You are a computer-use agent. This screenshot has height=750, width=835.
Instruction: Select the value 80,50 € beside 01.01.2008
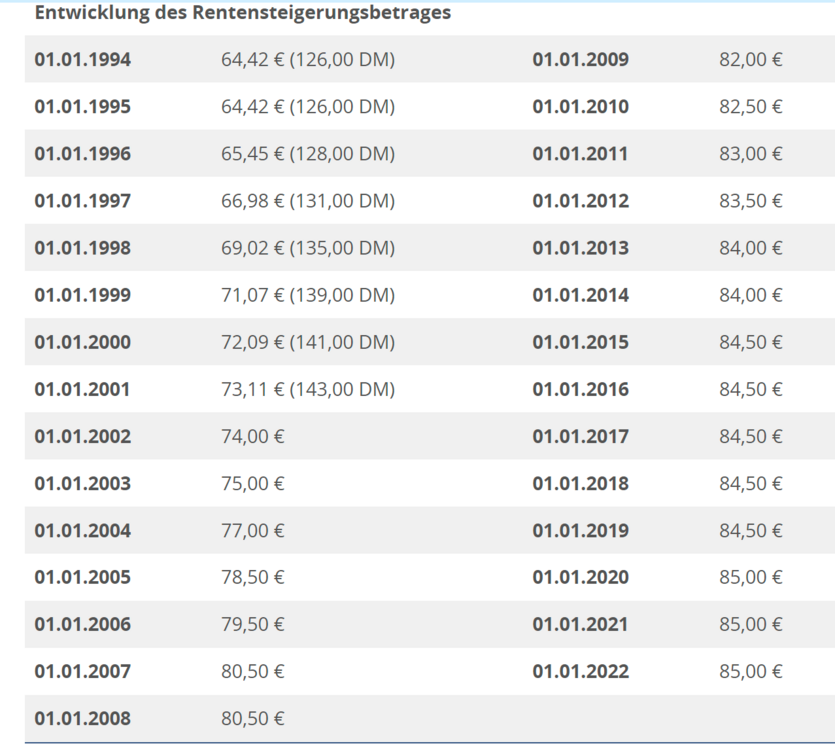(x=253, y=719)
